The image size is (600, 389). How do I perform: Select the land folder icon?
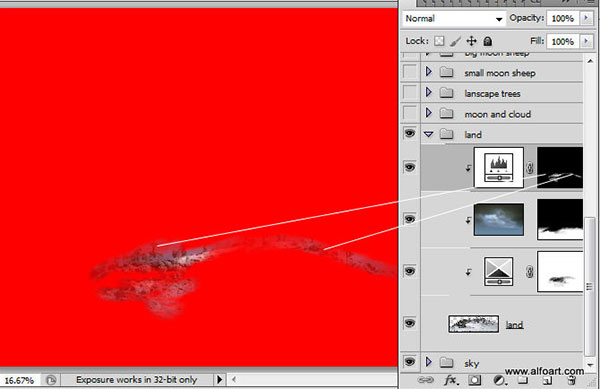(446, 134)
